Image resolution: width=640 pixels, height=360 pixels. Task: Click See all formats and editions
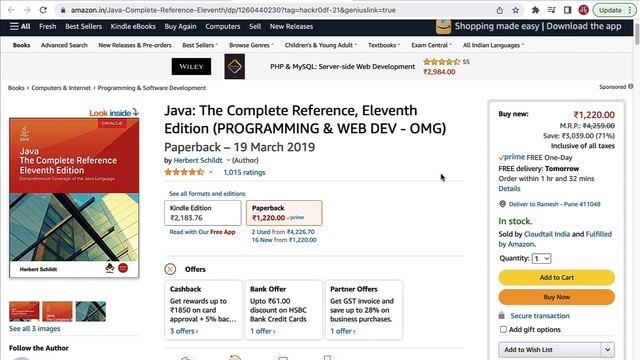(x=207, y=193)
